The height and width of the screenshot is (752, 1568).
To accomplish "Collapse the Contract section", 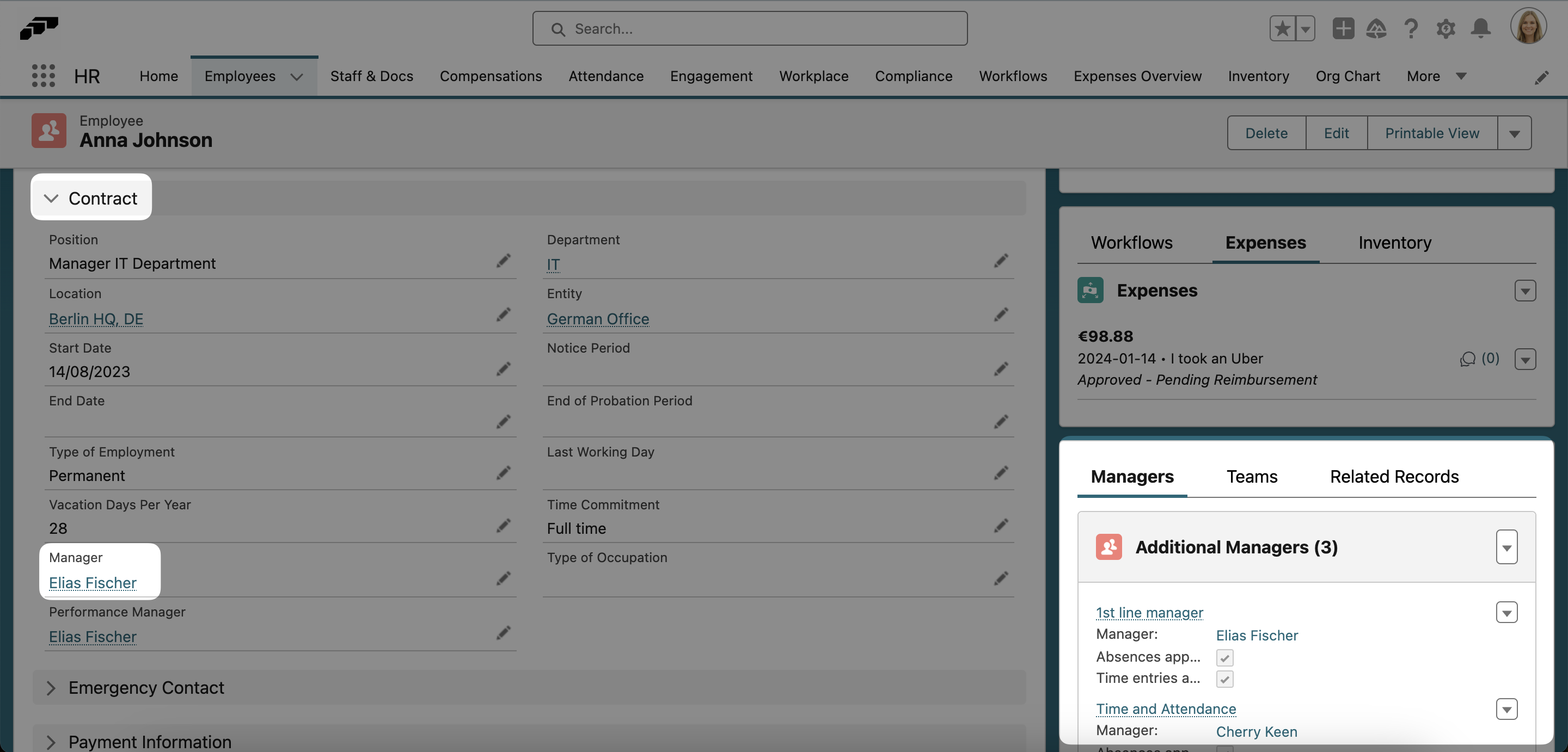I will 51,198.
